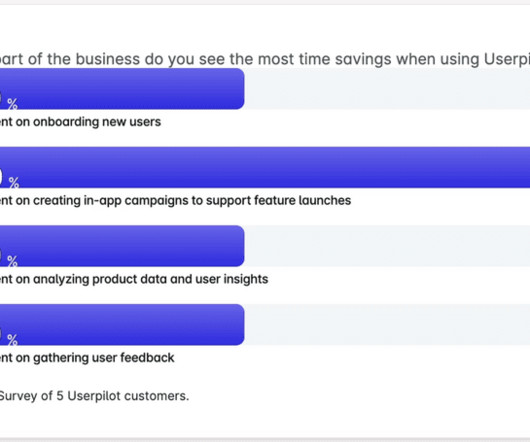Select the 'gathering user feedback' answer label

[87, 358]
